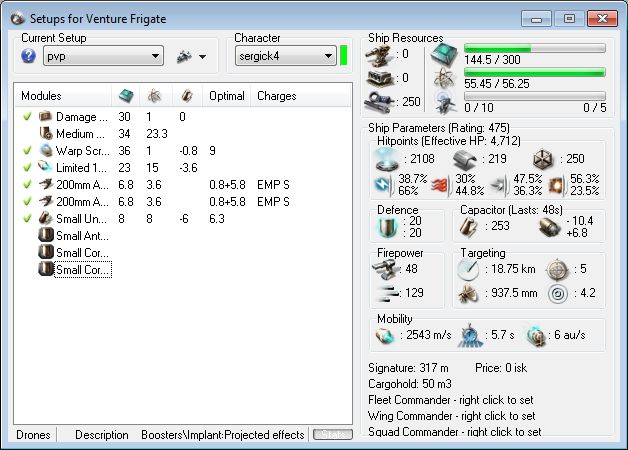This screenshot has height=450, width=628.
Task: Click the capacitor amount icon 253
Action: tap(469, 227)
